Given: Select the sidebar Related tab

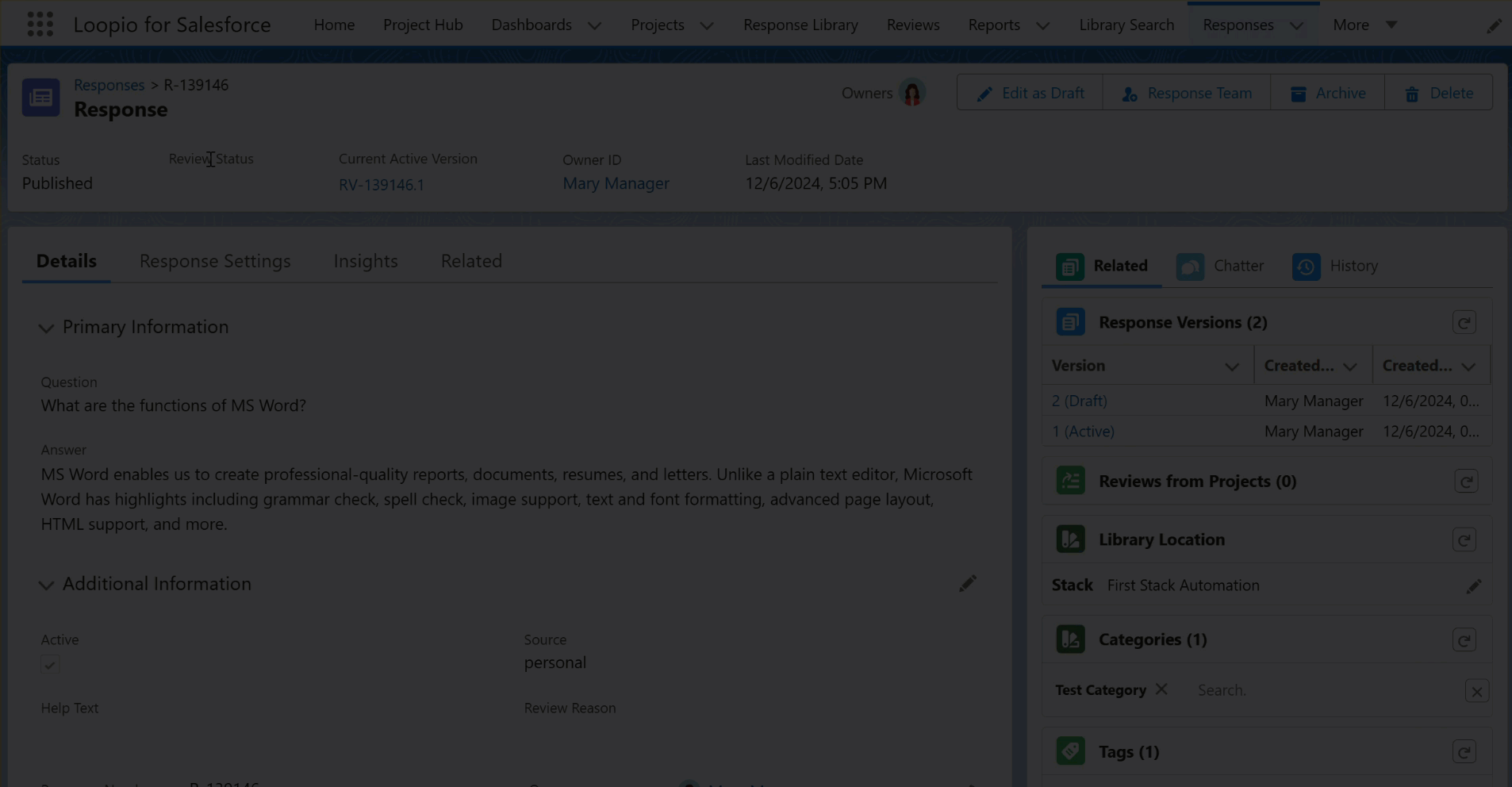Looking at the screenshot, I should [1102, 267].
